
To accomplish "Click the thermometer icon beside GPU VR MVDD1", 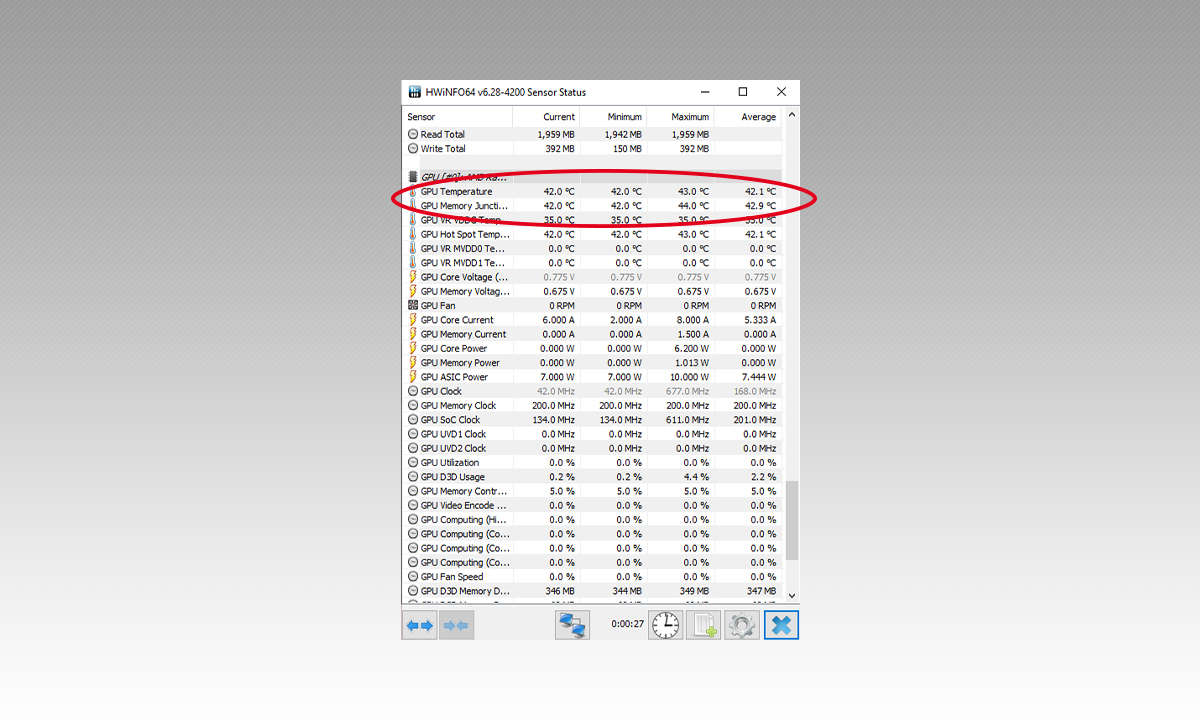I will pyautogui.click(x=413, y=262).
